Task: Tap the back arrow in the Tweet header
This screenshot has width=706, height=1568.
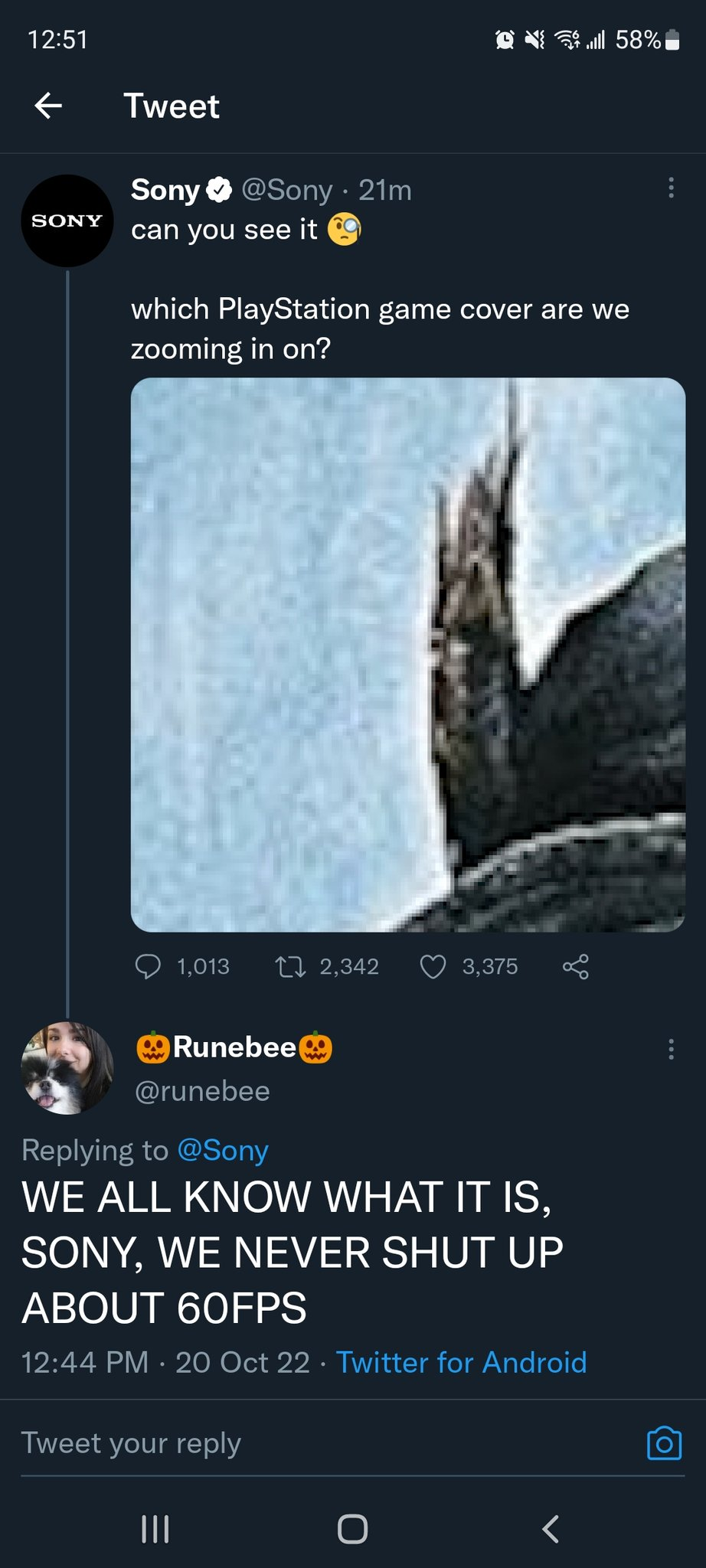Action: pyautogui.click(x=48, y=106)
